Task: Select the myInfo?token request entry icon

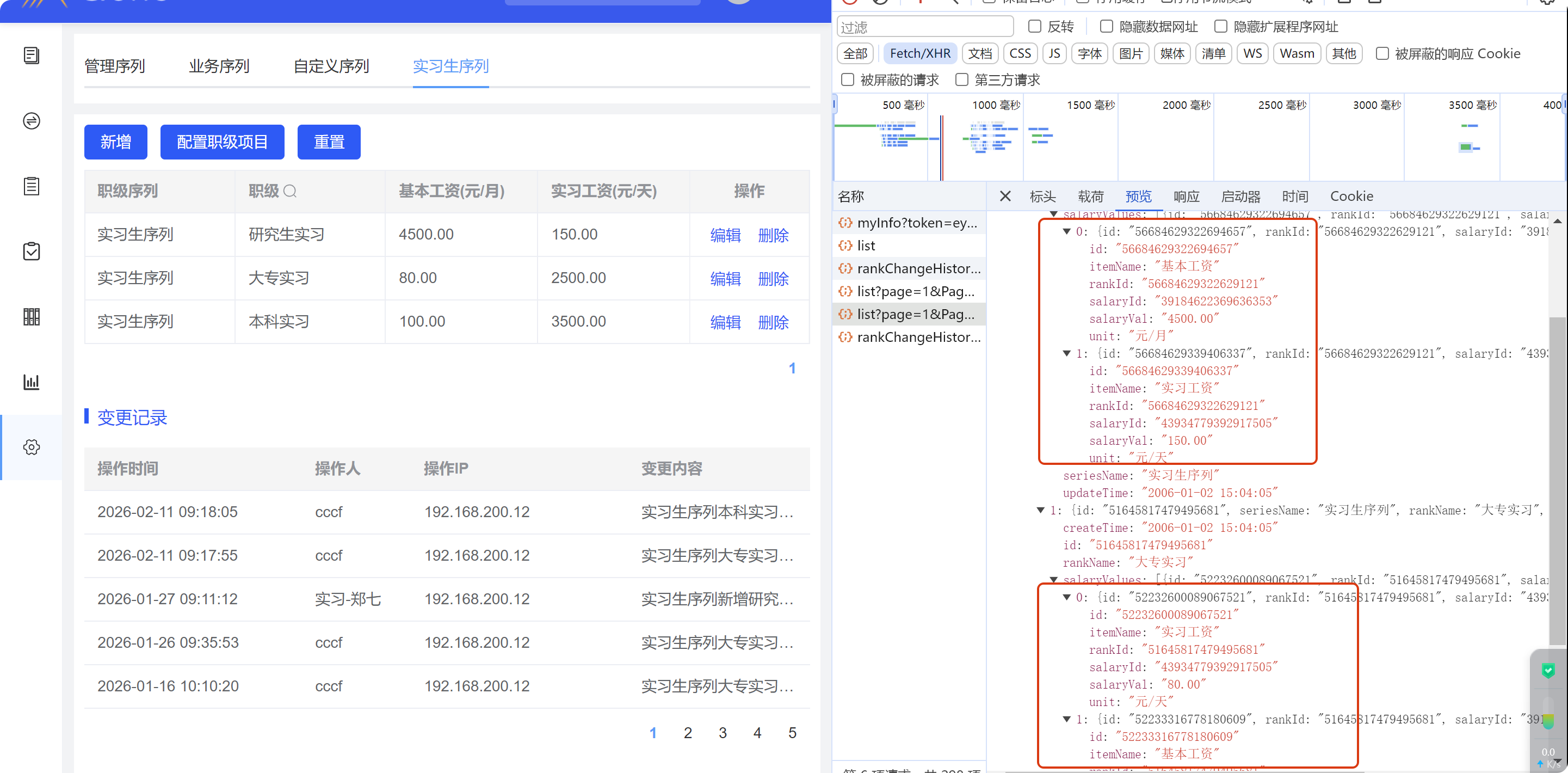Action: pyautogui.click(x=845, y=223)
